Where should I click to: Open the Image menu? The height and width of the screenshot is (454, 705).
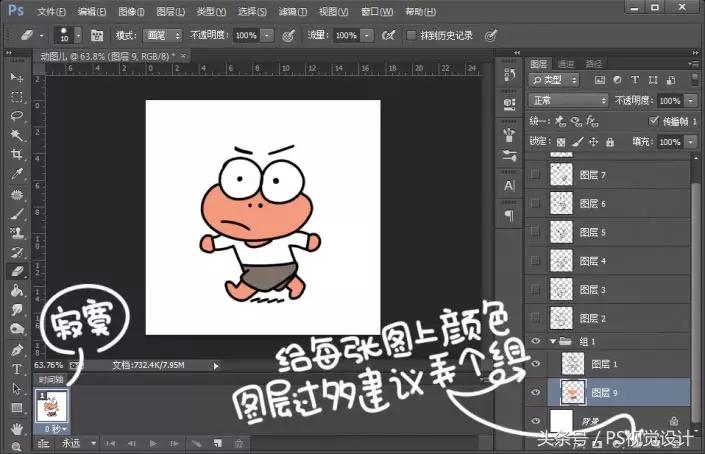pos(131,11)
